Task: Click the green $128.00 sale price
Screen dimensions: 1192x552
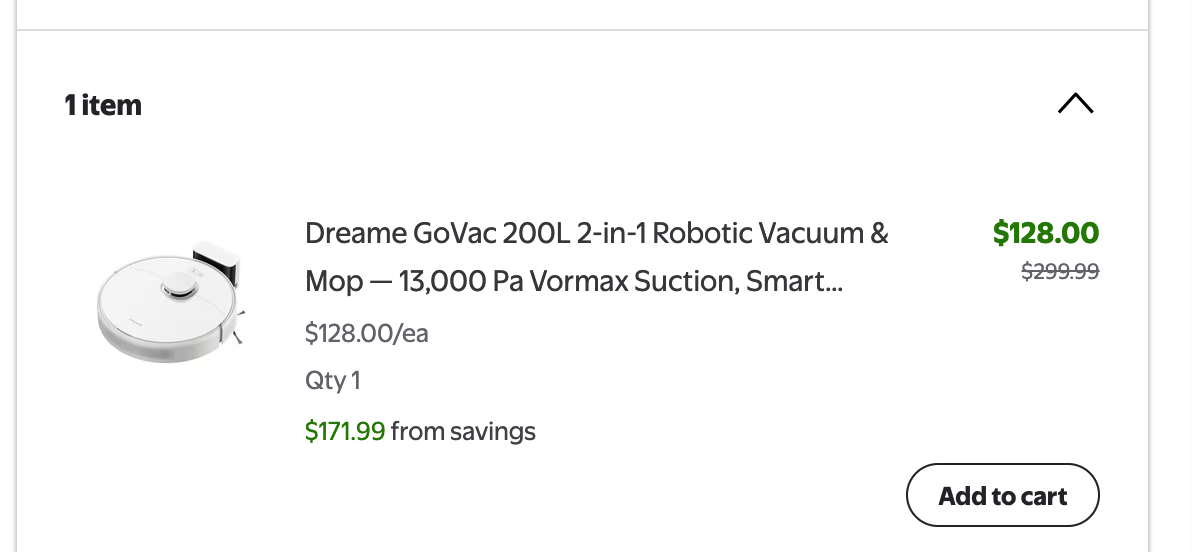Action: click(x=1045, y=233)
